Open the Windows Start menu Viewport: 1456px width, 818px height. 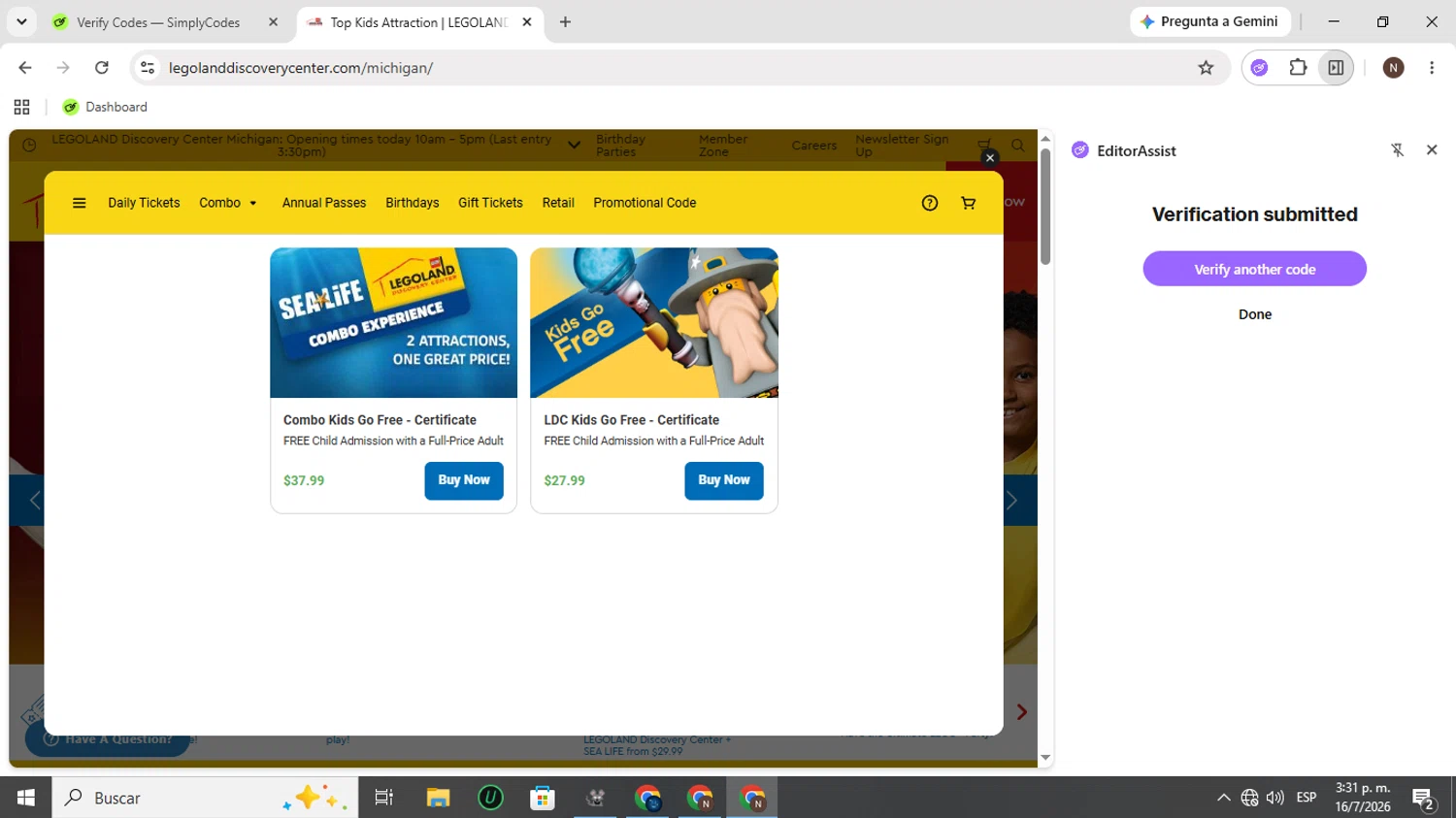pyautogui.click(x=25, y=798)
